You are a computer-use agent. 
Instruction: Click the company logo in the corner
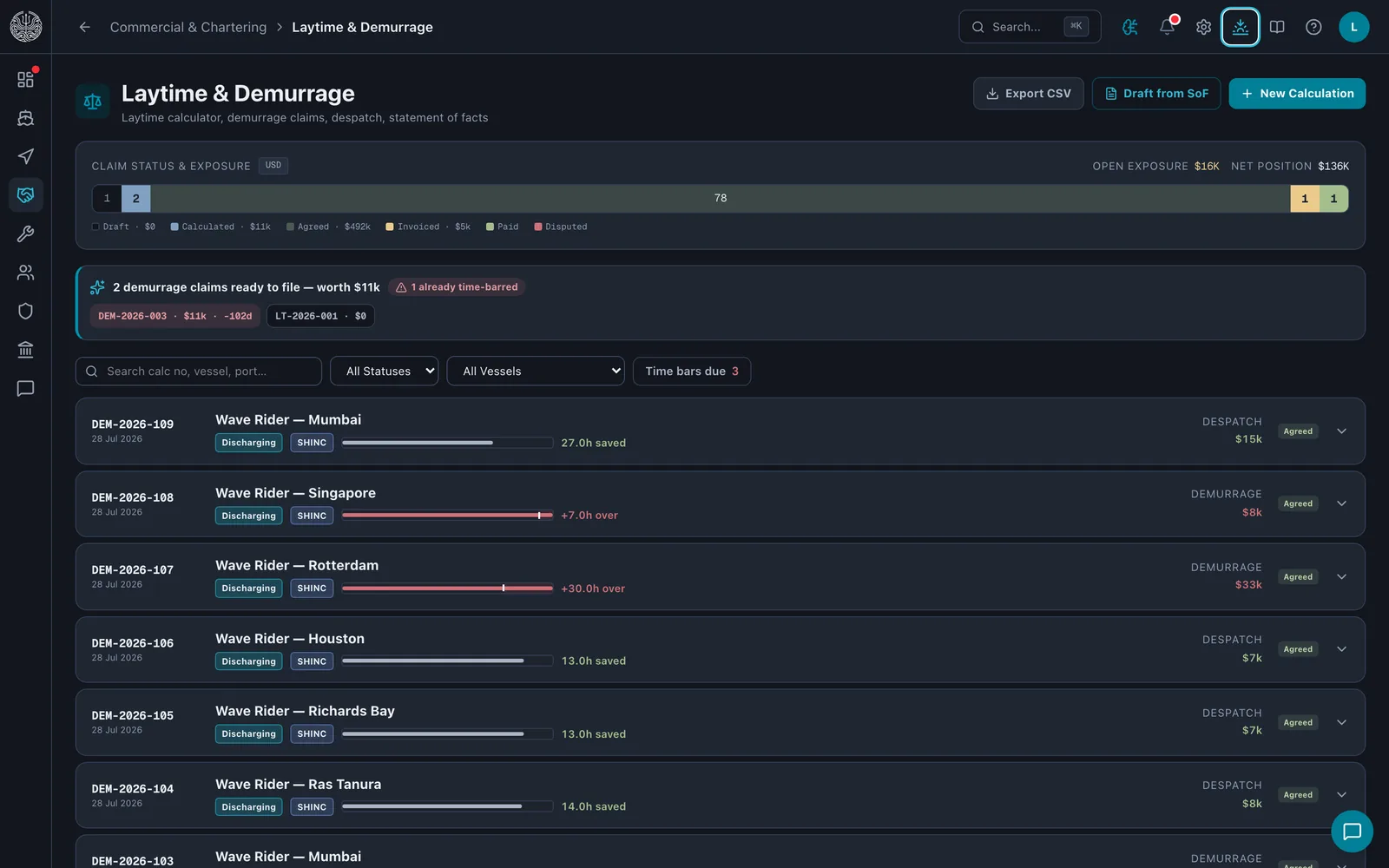click(25, 26)
